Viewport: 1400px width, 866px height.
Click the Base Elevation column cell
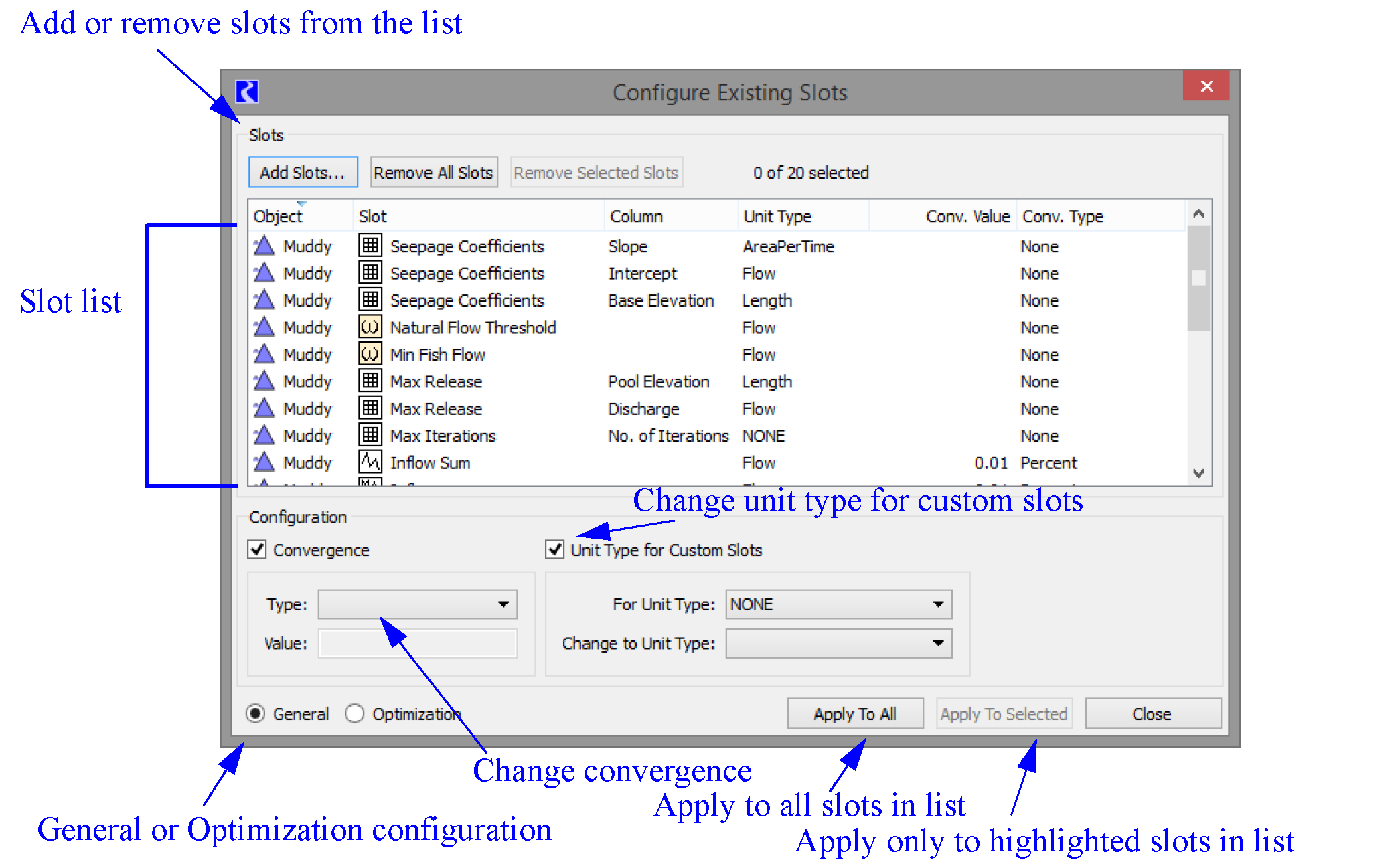(x=661, y=299)
